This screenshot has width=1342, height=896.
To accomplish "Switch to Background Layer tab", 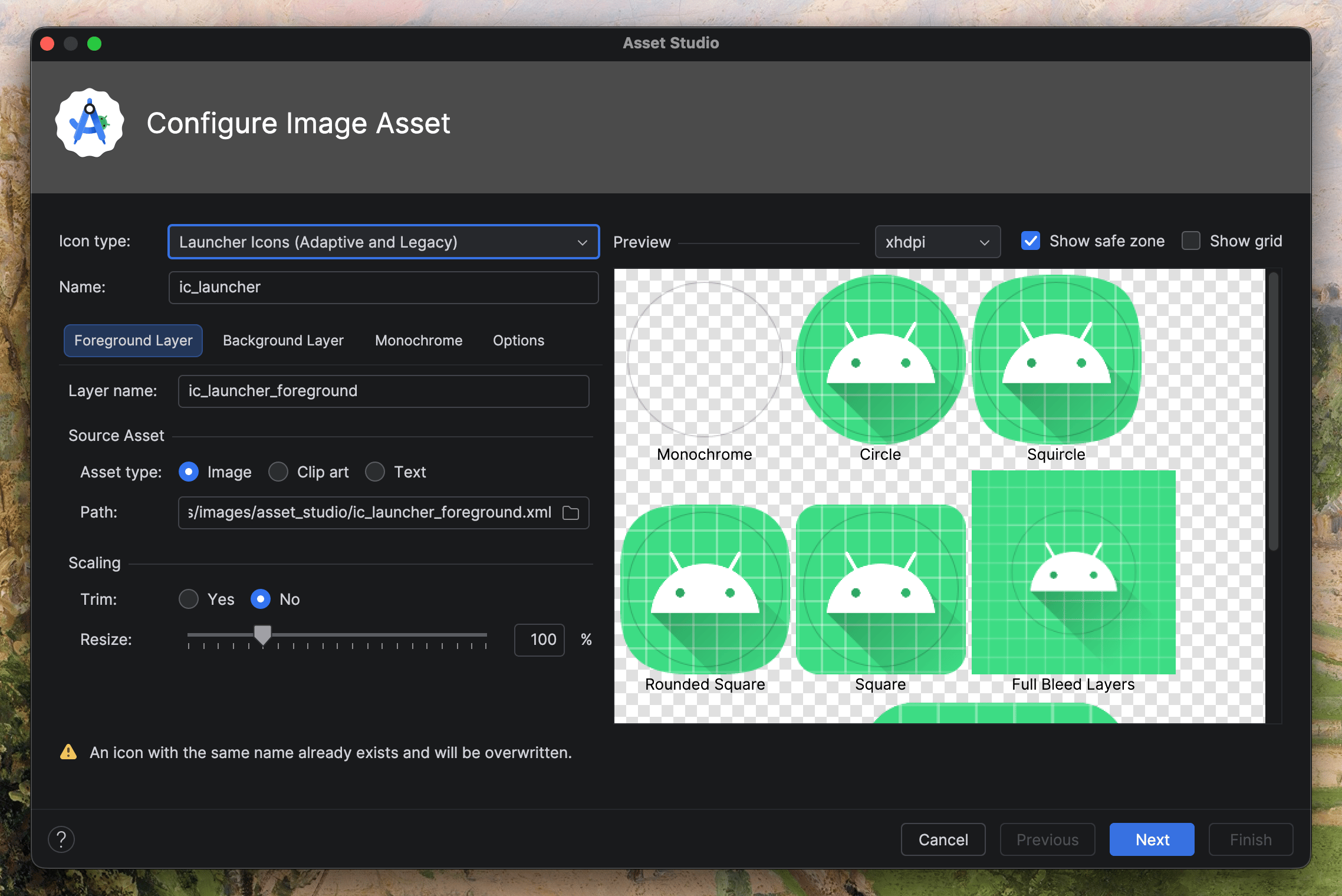I will click(283, 341).
